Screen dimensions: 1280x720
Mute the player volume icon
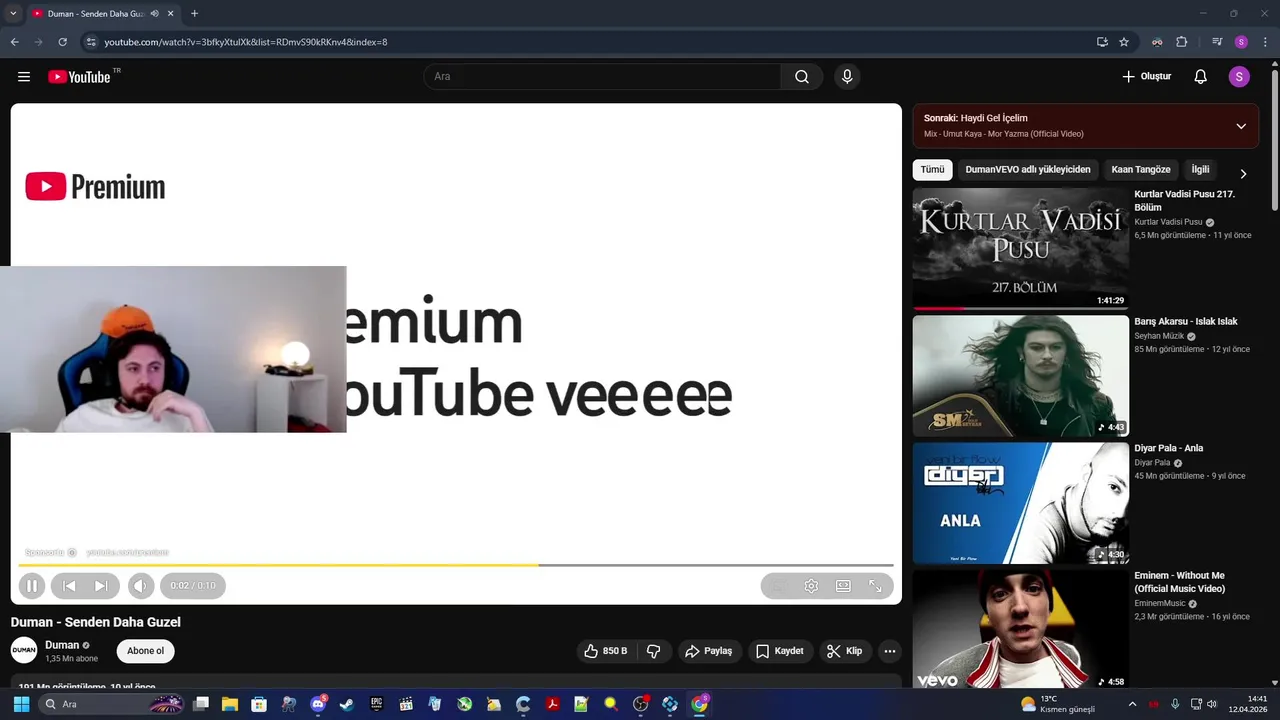(140, 586)
